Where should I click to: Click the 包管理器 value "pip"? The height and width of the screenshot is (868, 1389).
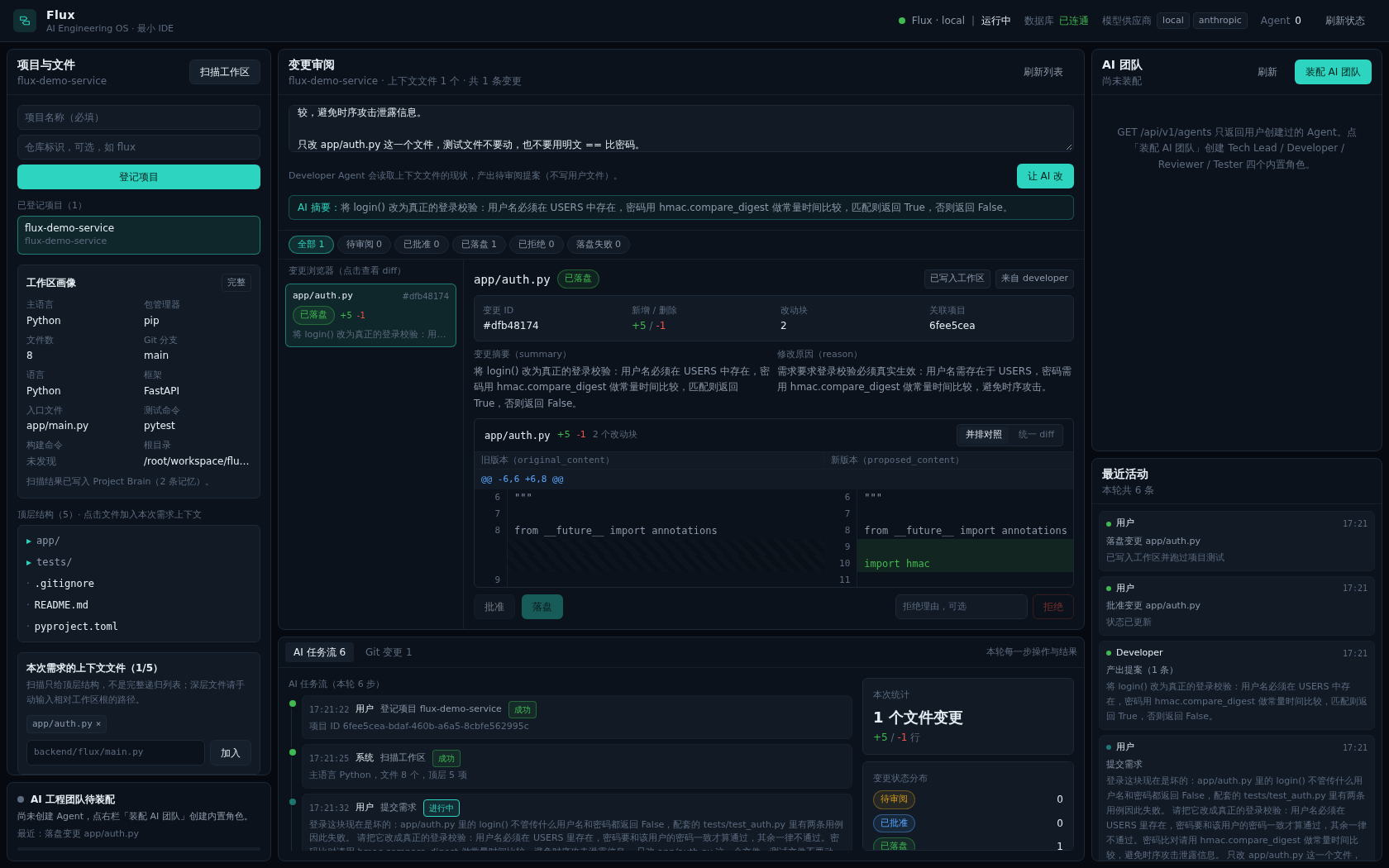[151, 321]
